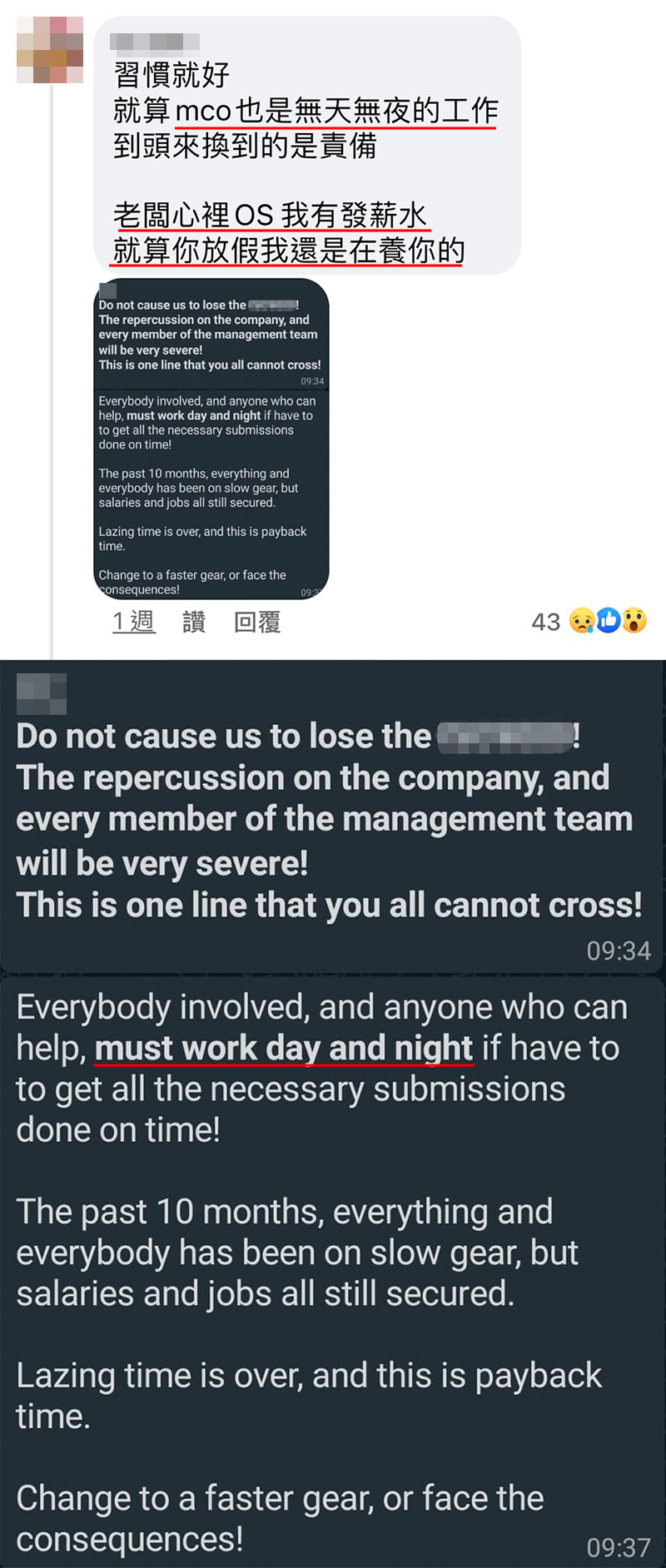This screenshot has width=666, height=1568.
Task: Click the message 'Do not cause us to lose'
Action: [330, 821]
